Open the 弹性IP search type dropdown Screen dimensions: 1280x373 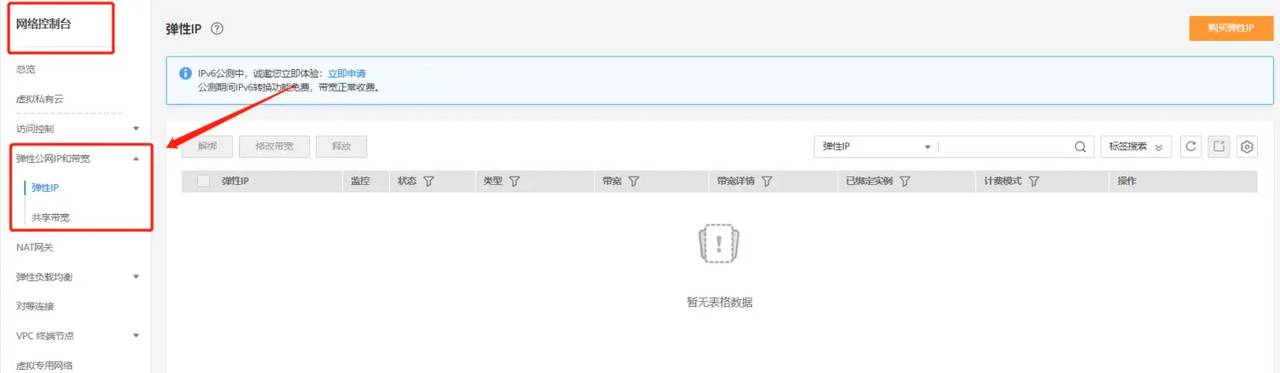(x=876, y=147)
